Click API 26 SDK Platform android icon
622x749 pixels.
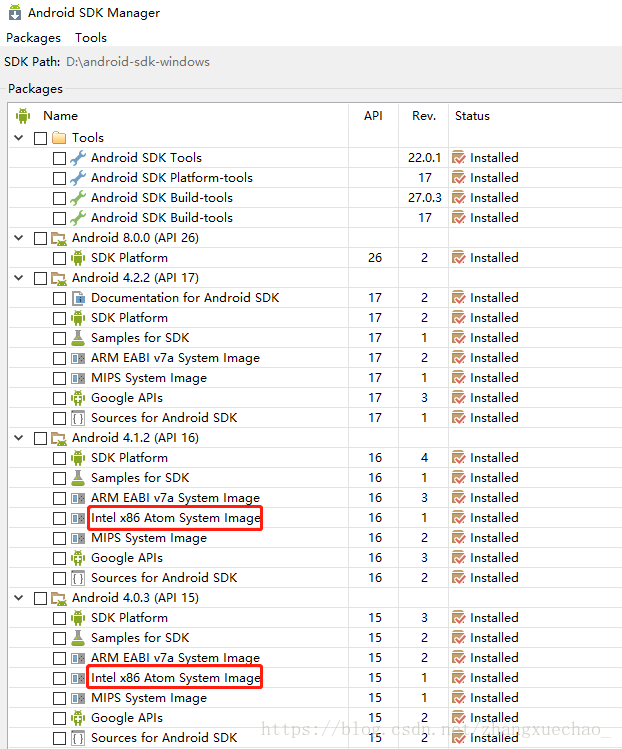pyautogui.click(x=78, y=258)
